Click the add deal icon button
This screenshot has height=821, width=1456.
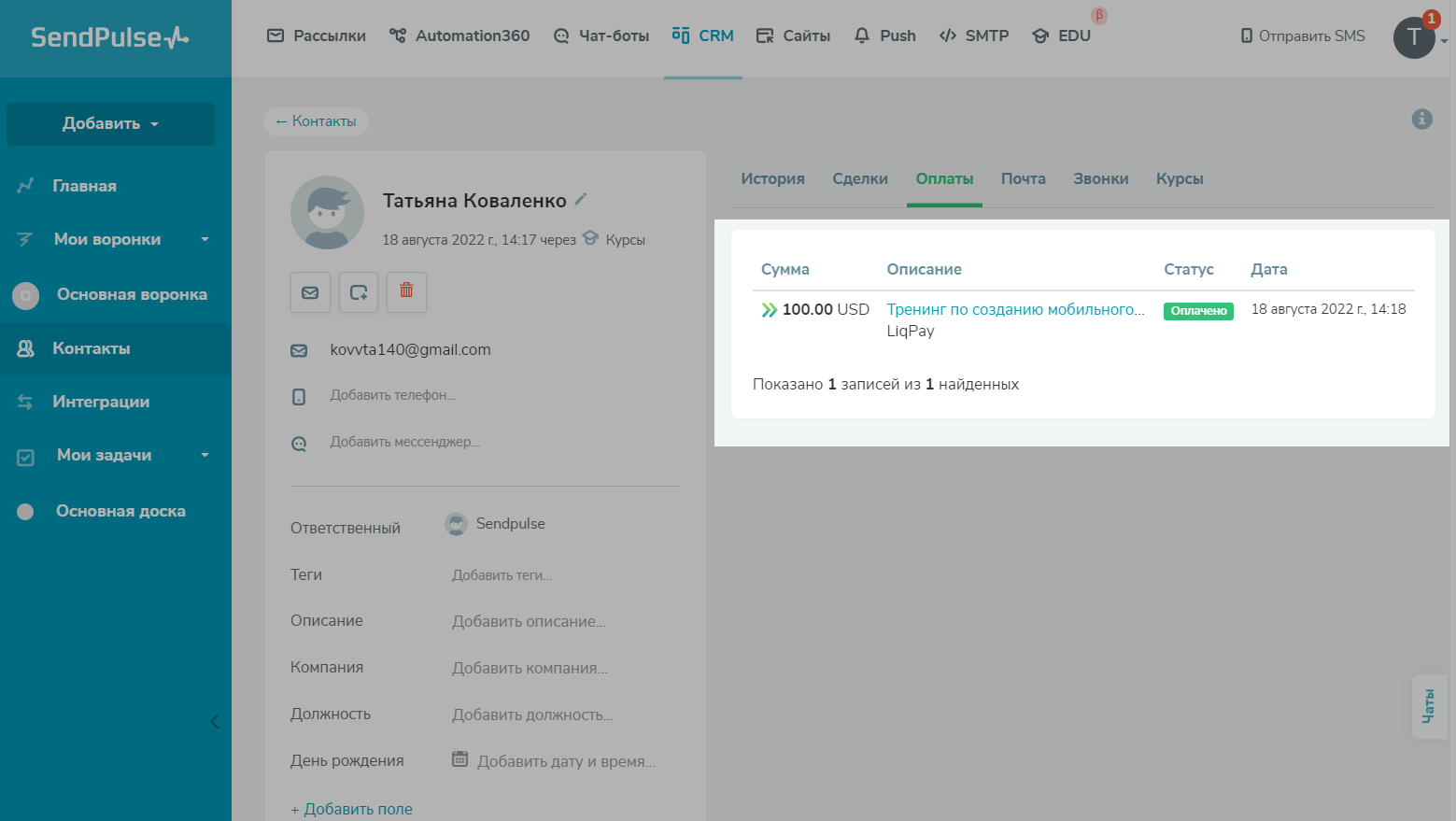359,292
